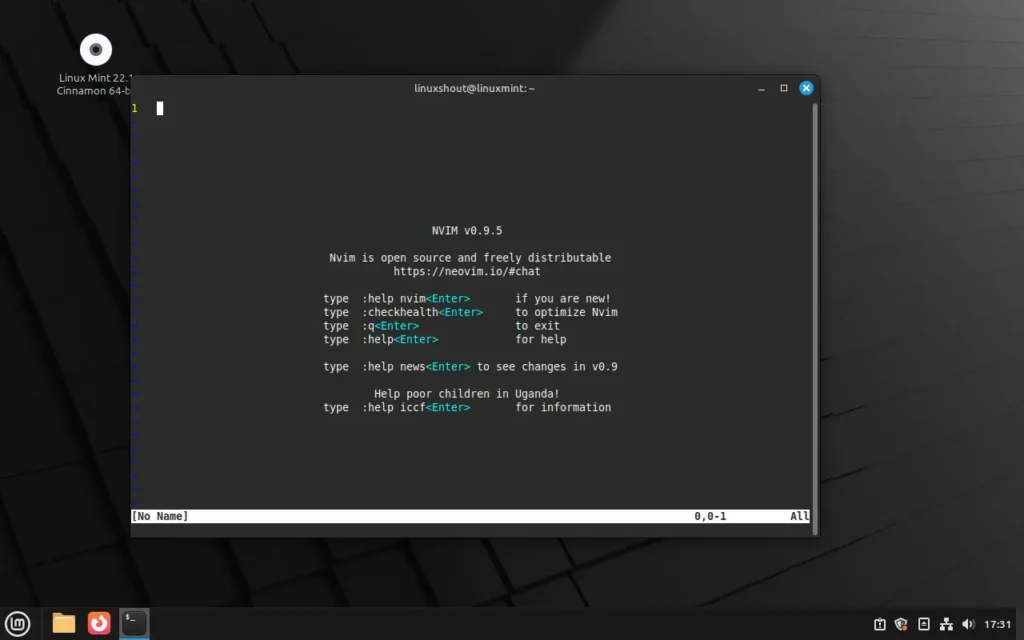Click the 'to optimize Nvim' text
Viewport: 1024px width, 640px height.
(x=566, y=312)
